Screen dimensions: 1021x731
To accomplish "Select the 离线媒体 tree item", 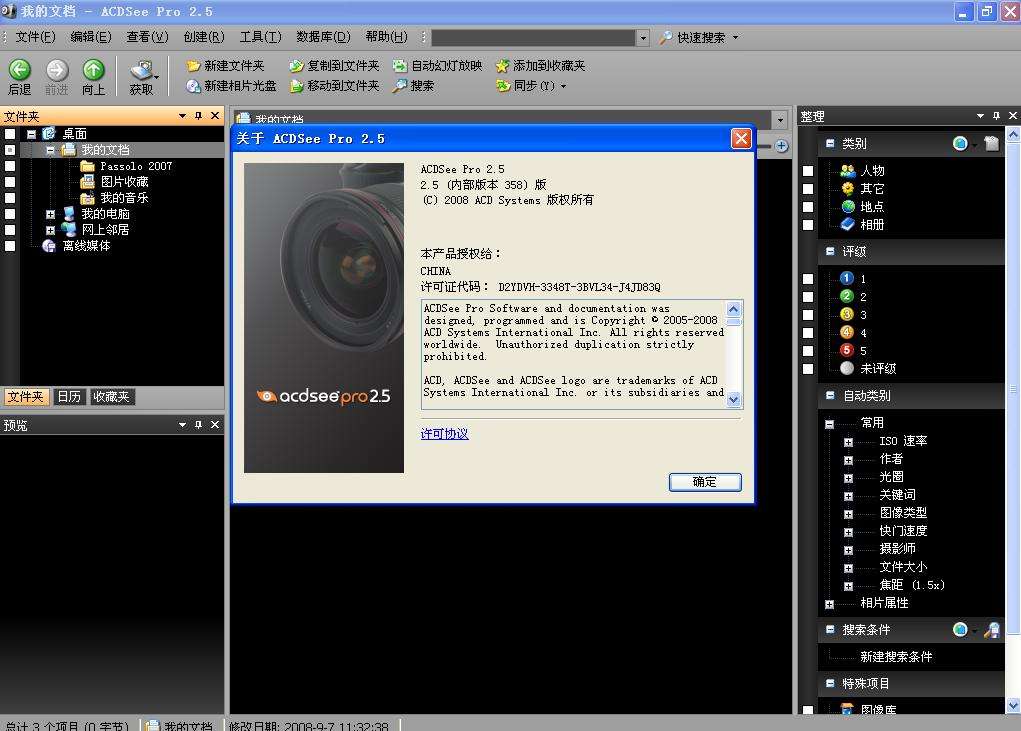I will (x=86, y=246).
